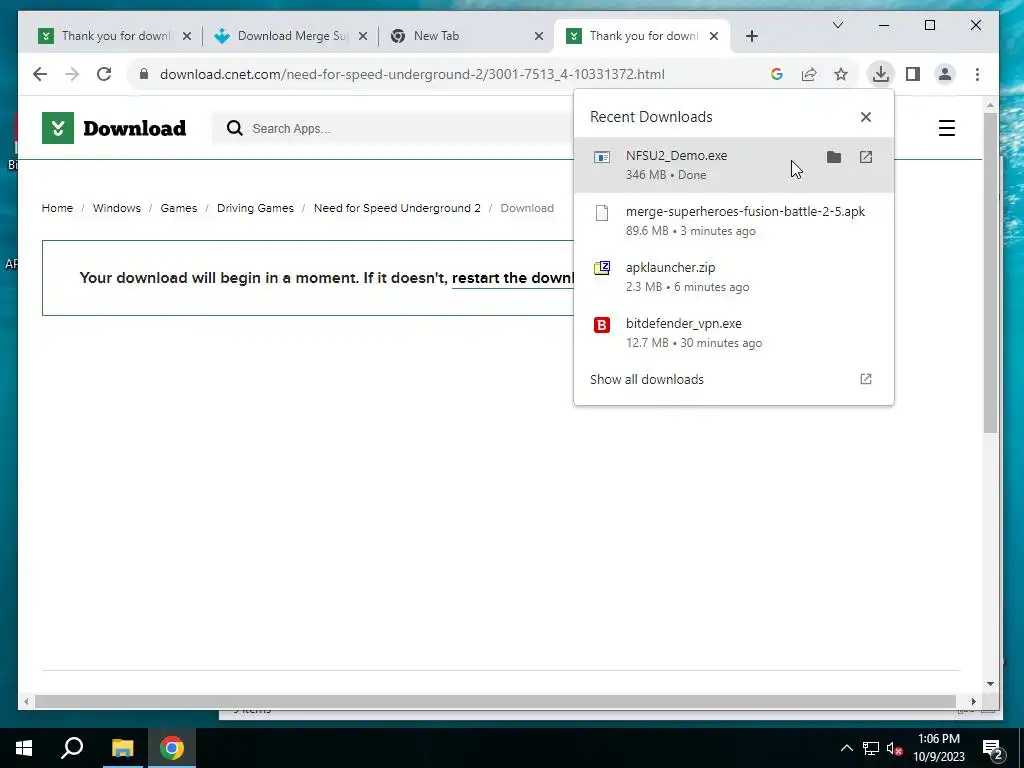
Task: Select apklauncher.zip download entry
Action: click(x=733, y=277)
